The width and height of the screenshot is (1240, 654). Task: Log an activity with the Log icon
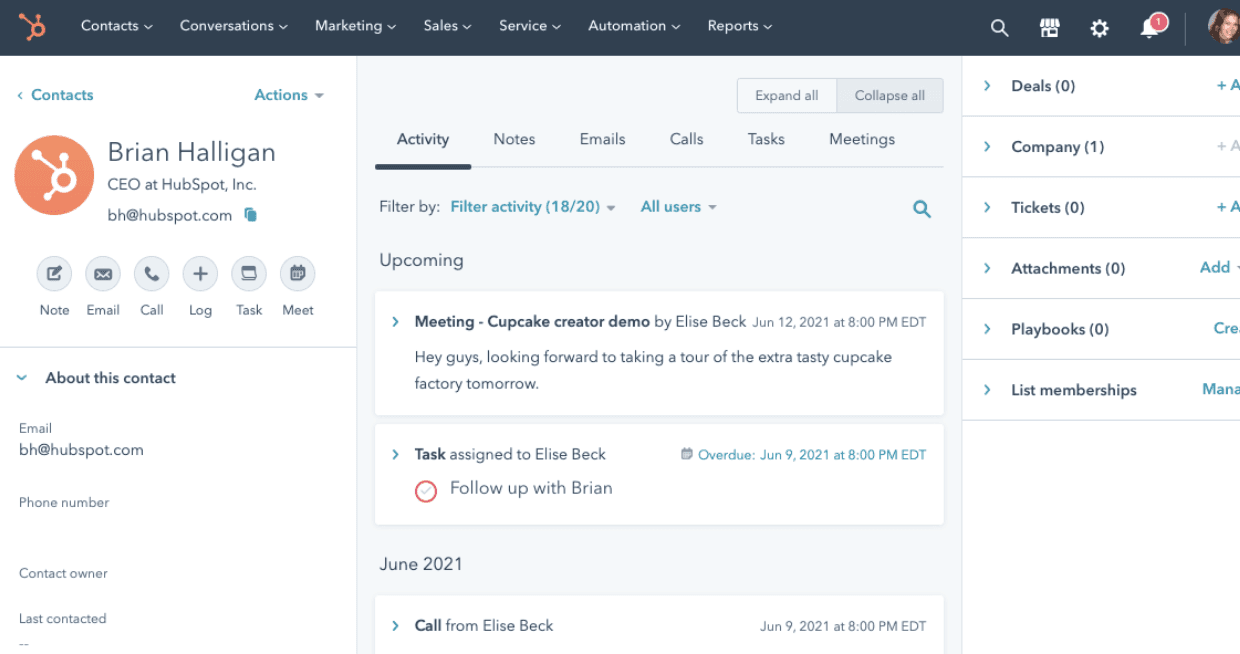point(200,273)
